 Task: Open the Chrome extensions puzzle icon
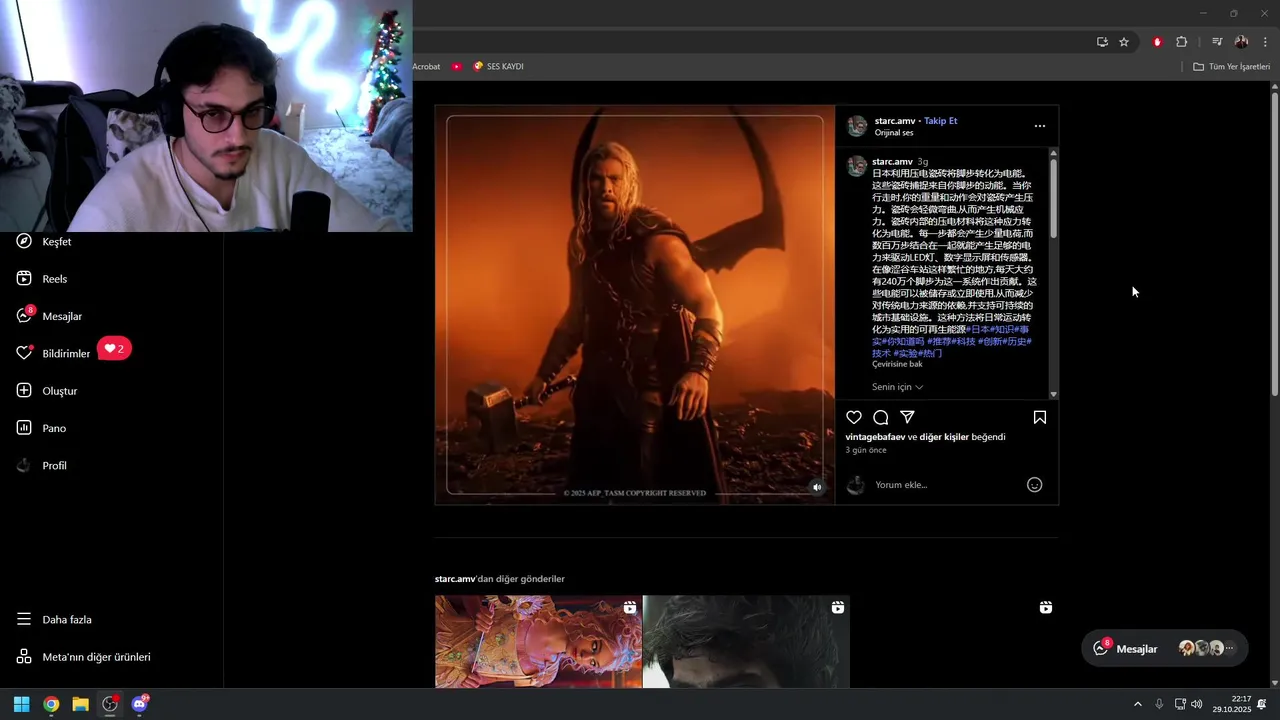coord(1182,42)
